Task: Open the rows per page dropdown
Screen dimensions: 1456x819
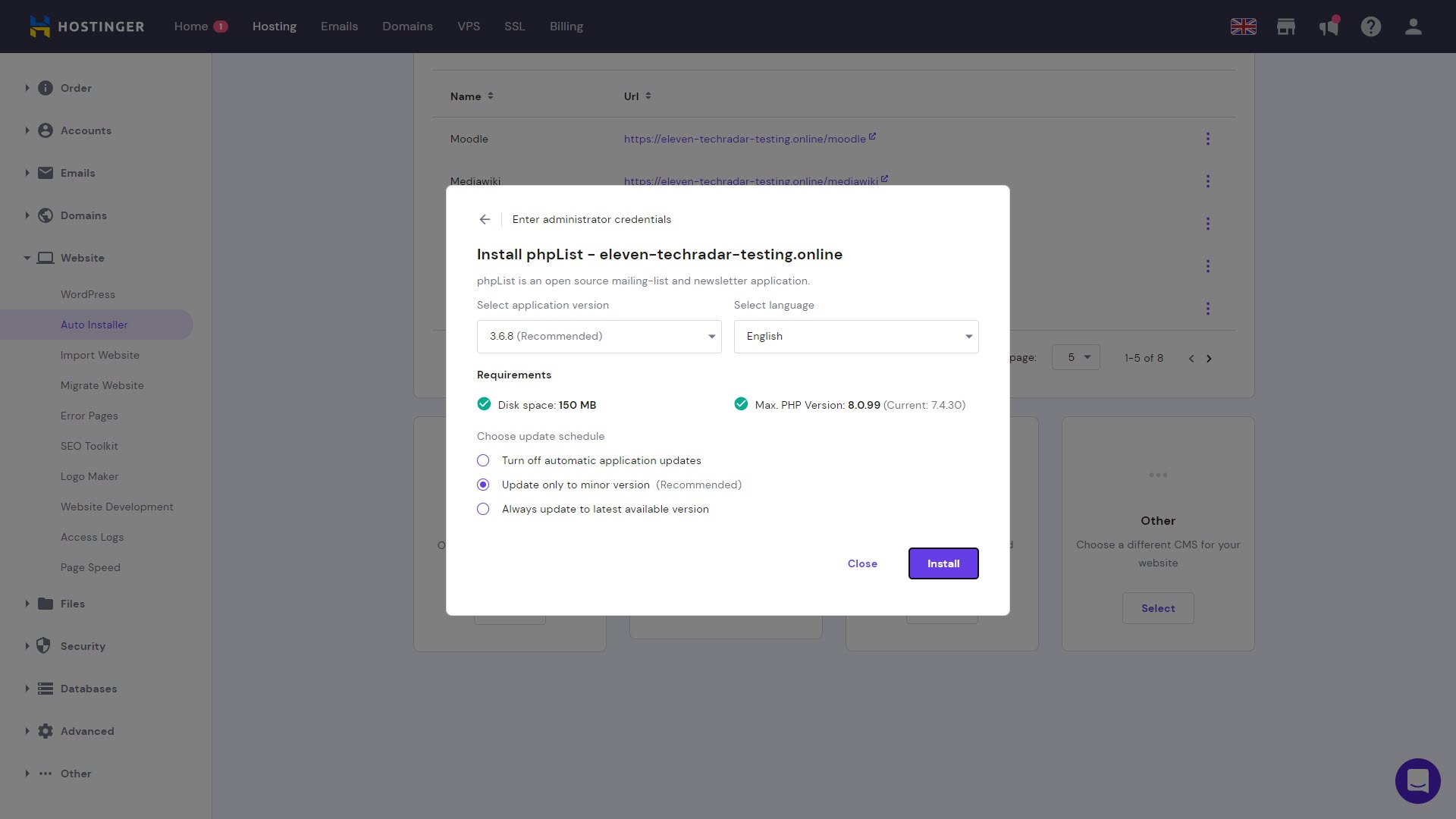Action: pyautogui.click(x=1076, y=358)
